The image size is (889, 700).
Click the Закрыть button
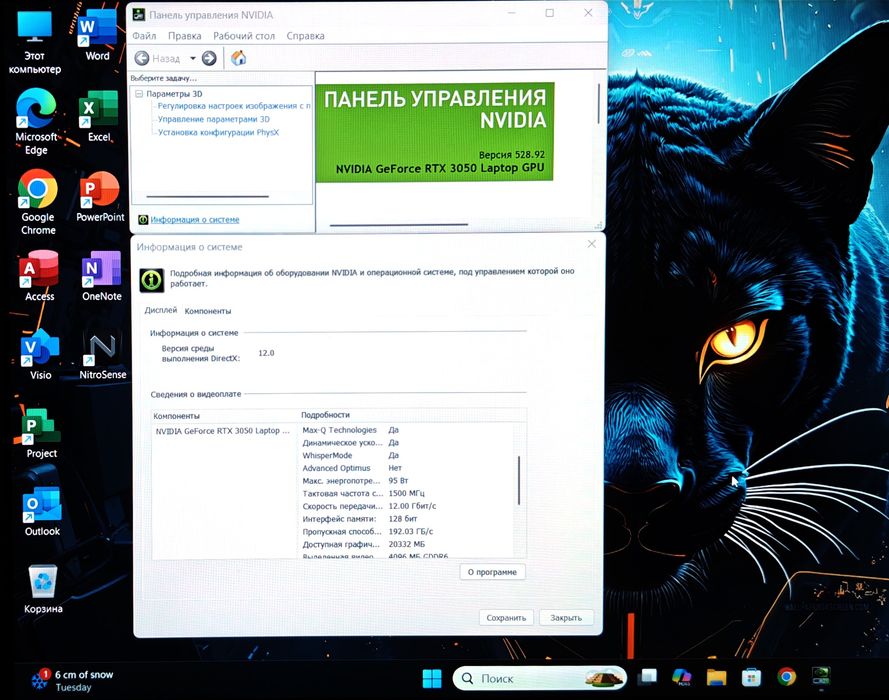(566, 618)
